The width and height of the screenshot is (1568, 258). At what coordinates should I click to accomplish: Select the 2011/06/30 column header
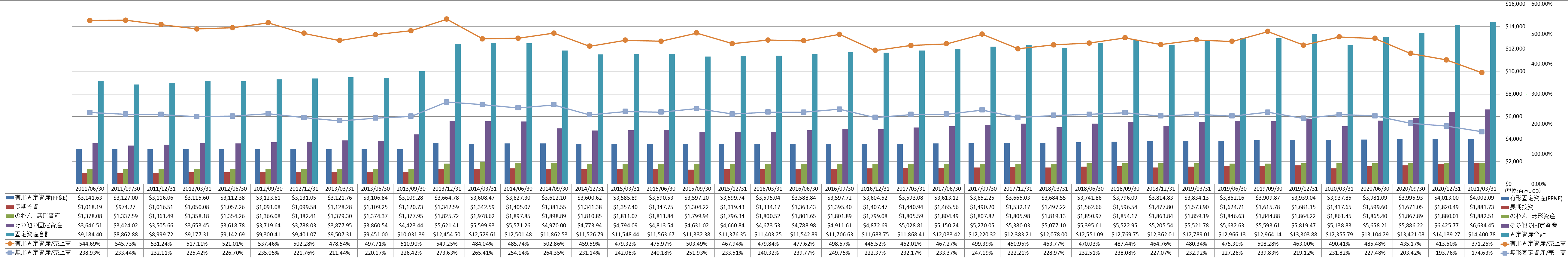pos(90,189)
